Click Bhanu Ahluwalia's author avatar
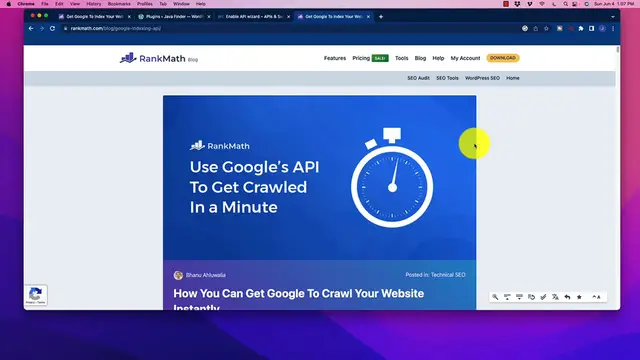The height and width of the screenshot is (360, 640). pos(178,275)
